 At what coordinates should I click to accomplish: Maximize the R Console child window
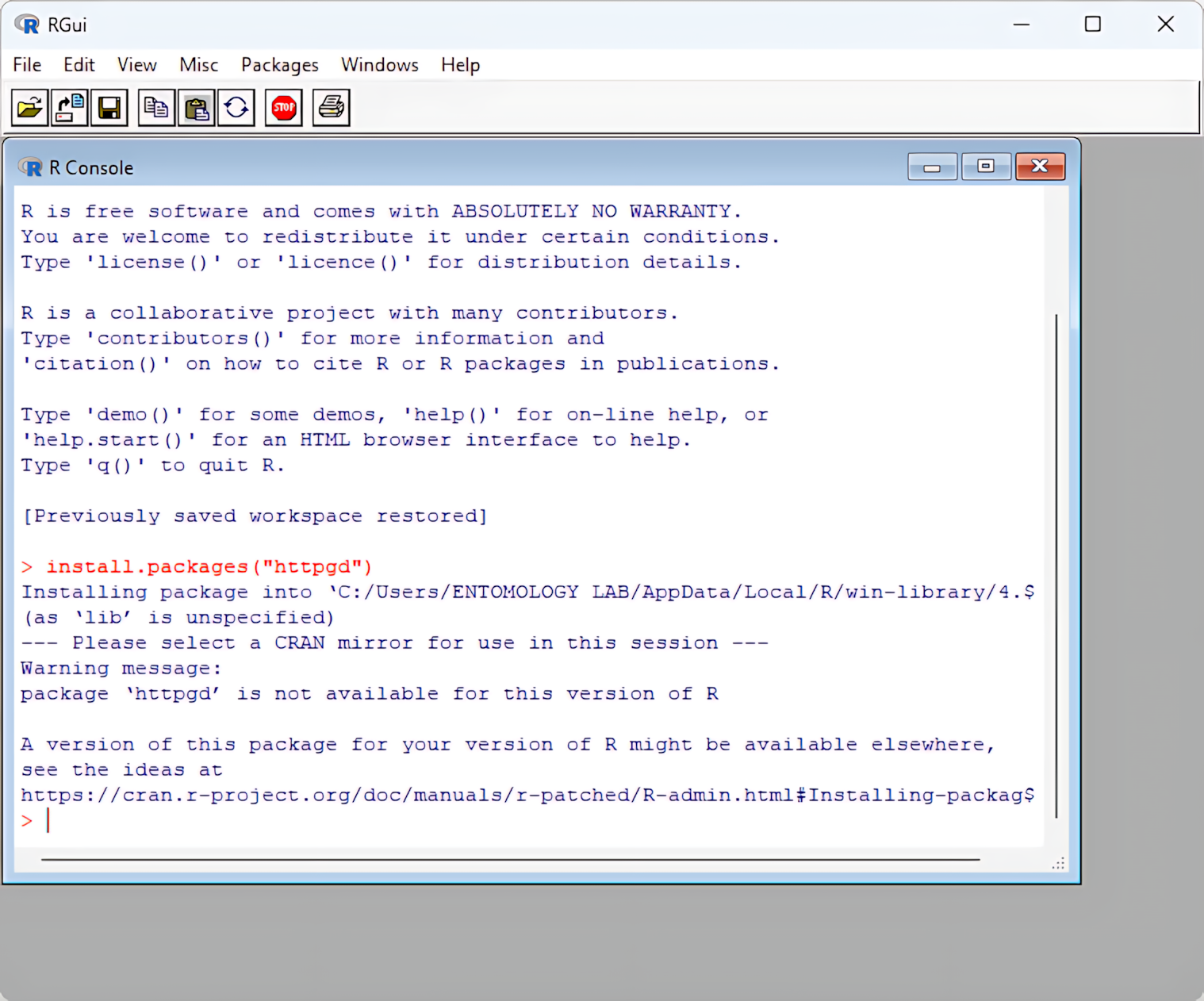pos(985,167)
